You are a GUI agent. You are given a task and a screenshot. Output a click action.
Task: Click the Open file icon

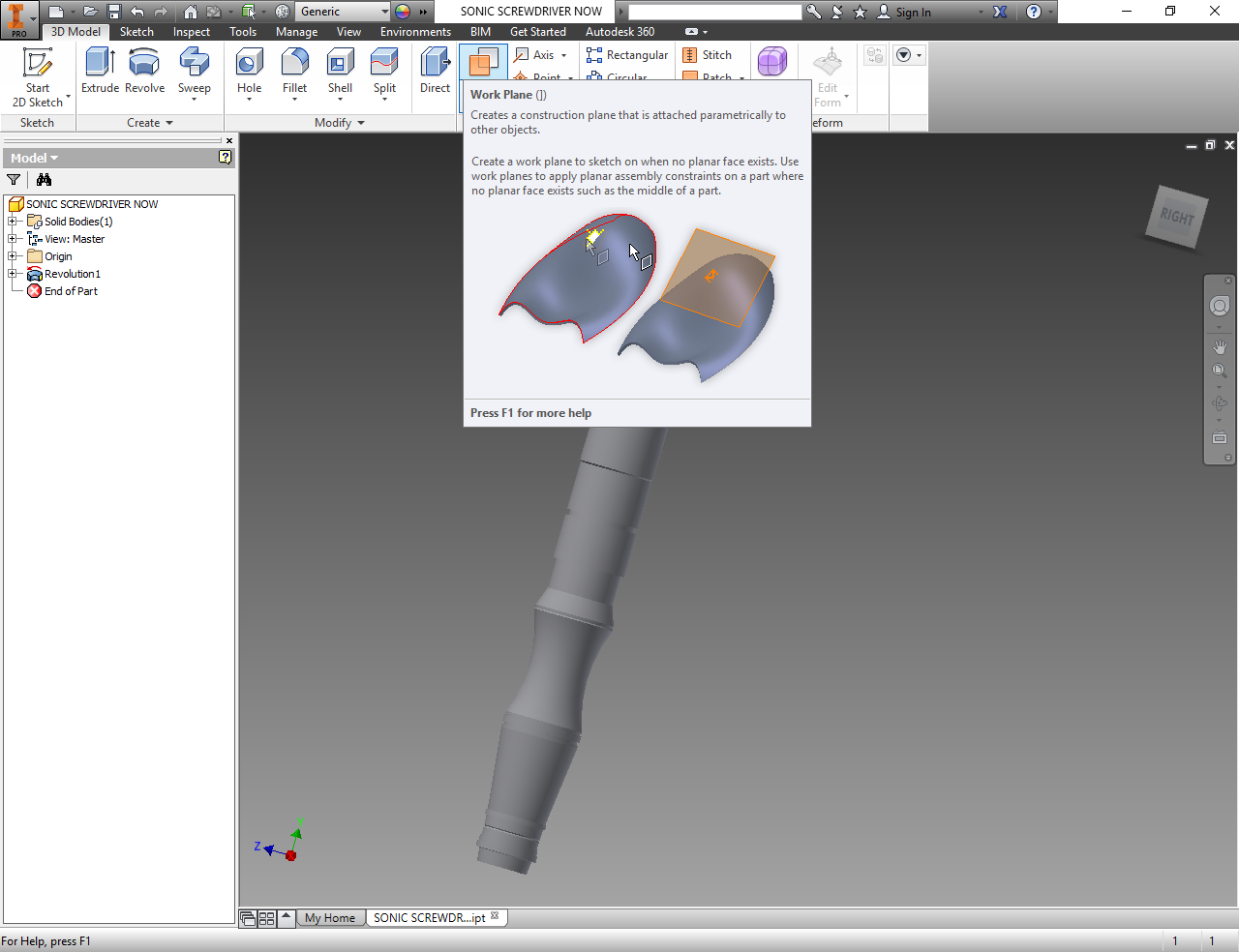point(90,12)
